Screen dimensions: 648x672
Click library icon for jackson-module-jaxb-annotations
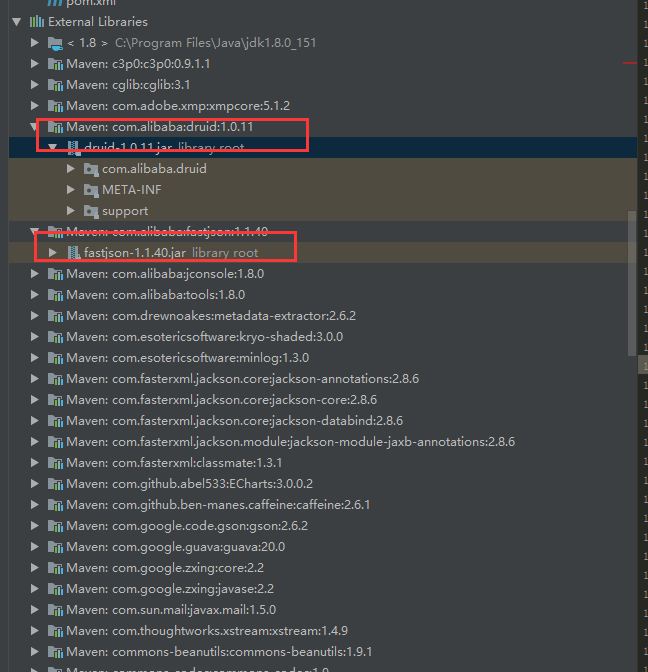(x=55, y=442)
